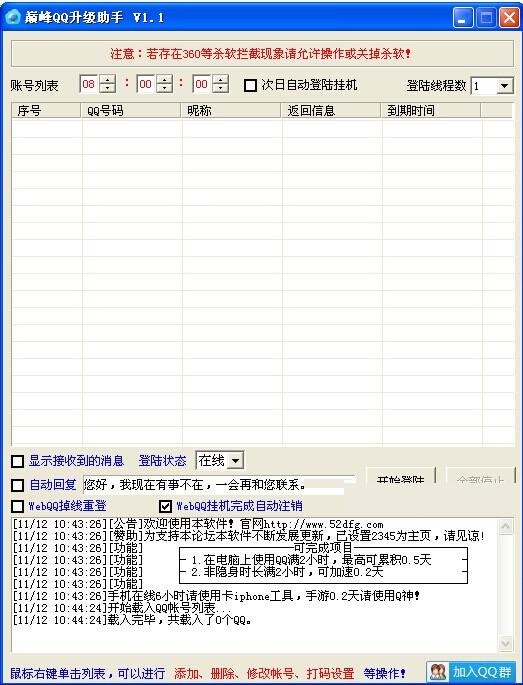
Task: Click the hour input field 08
Action: (x=90, y=84)
